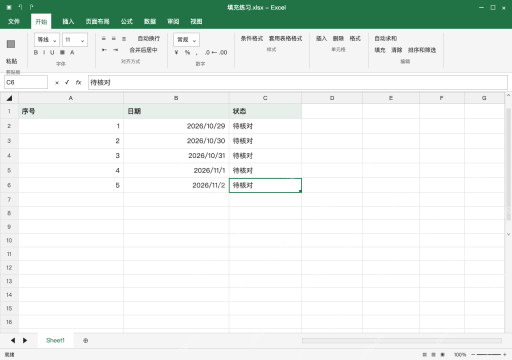
Task: Click the previous sheet arrow
Action: [x=13, y=340]
